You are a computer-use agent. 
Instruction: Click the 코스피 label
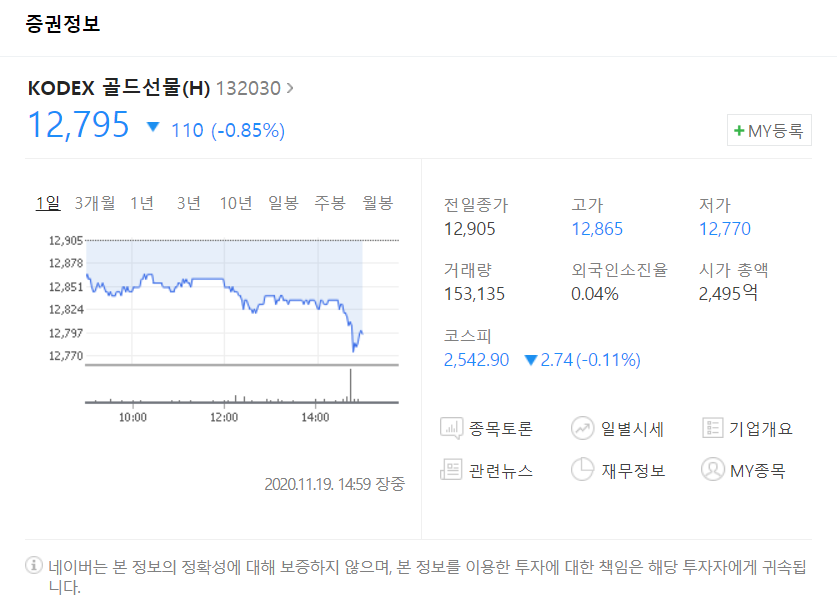(x=467, y=336)
